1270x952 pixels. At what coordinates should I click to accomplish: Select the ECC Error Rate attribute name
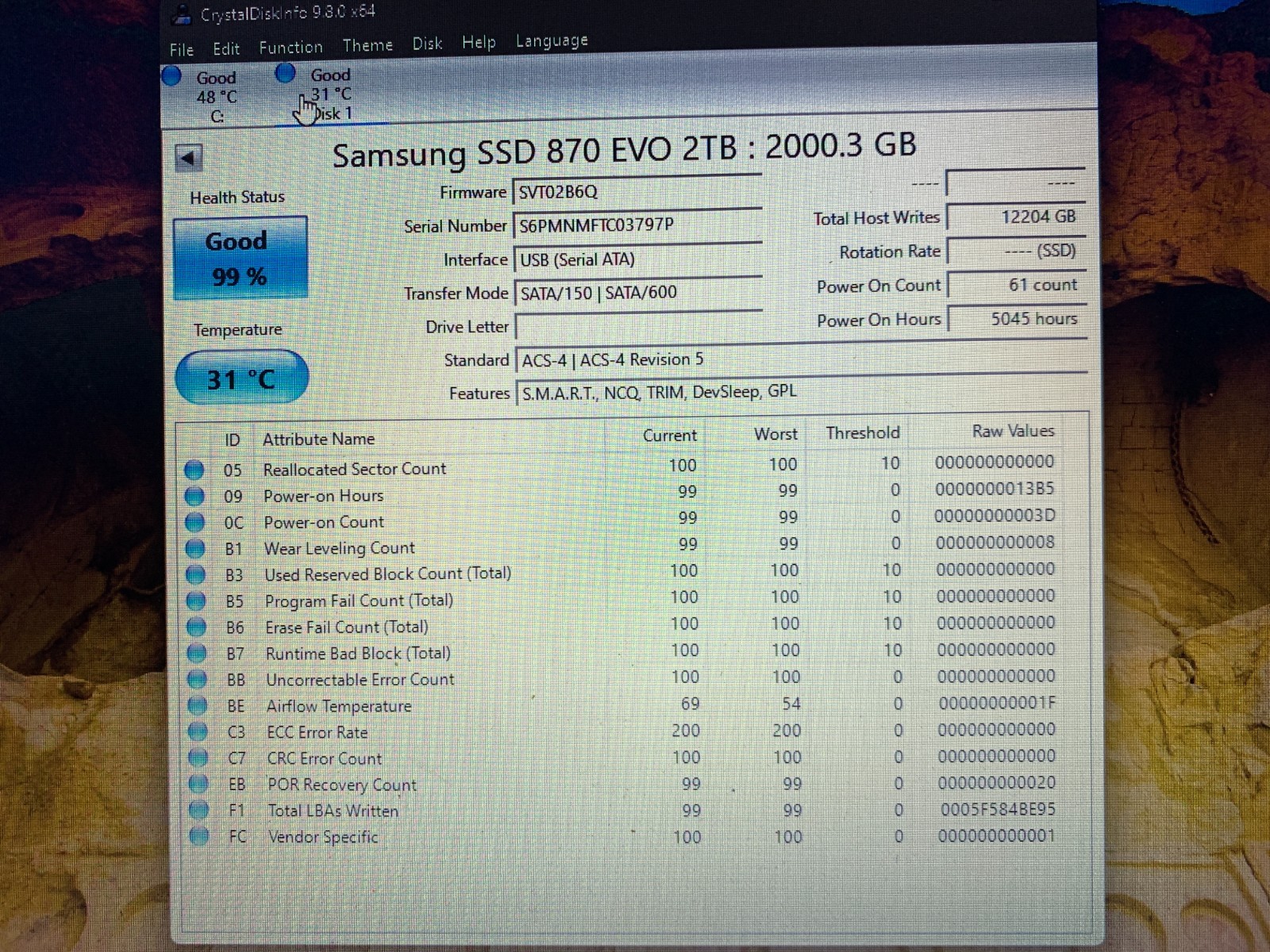point(317,732)
